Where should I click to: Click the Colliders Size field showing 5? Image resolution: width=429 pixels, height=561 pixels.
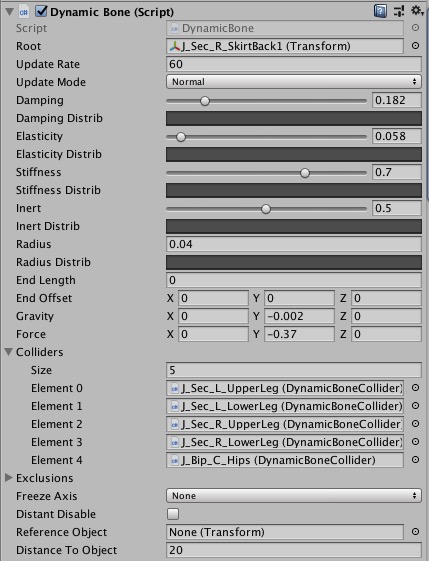coord(294,370)
